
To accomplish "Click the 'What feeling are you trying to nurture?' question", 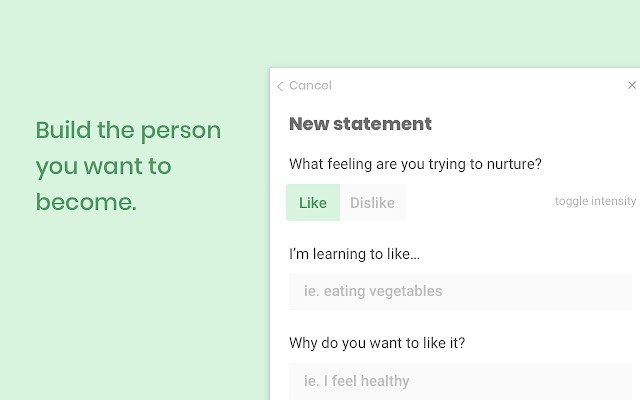I will [415, 164].
